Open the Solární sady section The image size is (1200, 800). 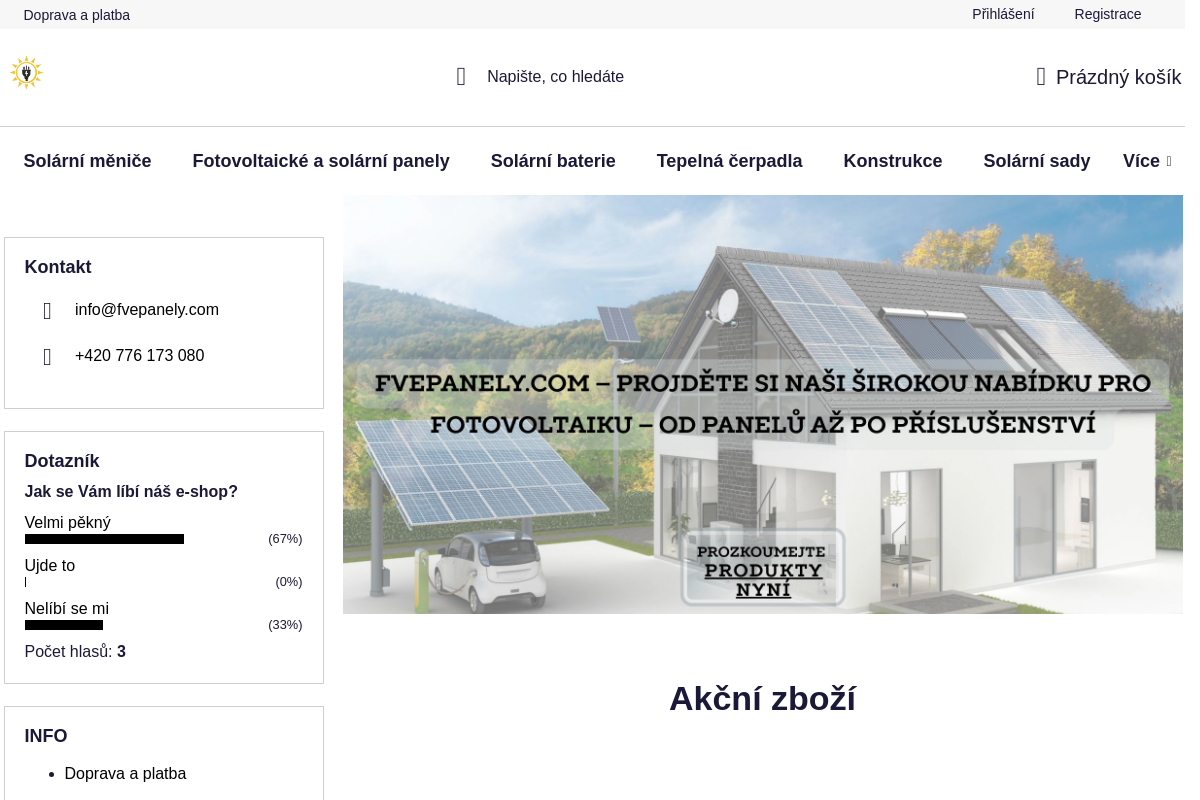(x=1037, y=161)
